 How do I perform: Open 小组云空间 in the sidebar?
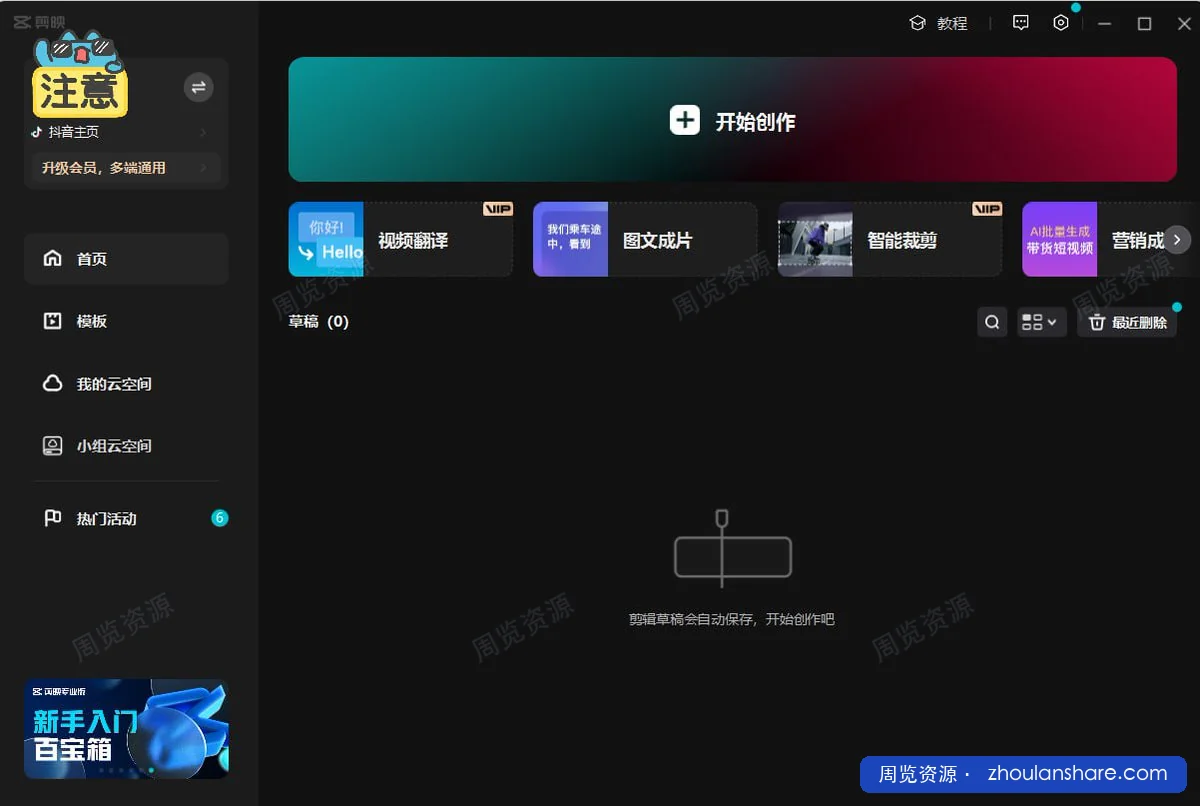126,446
